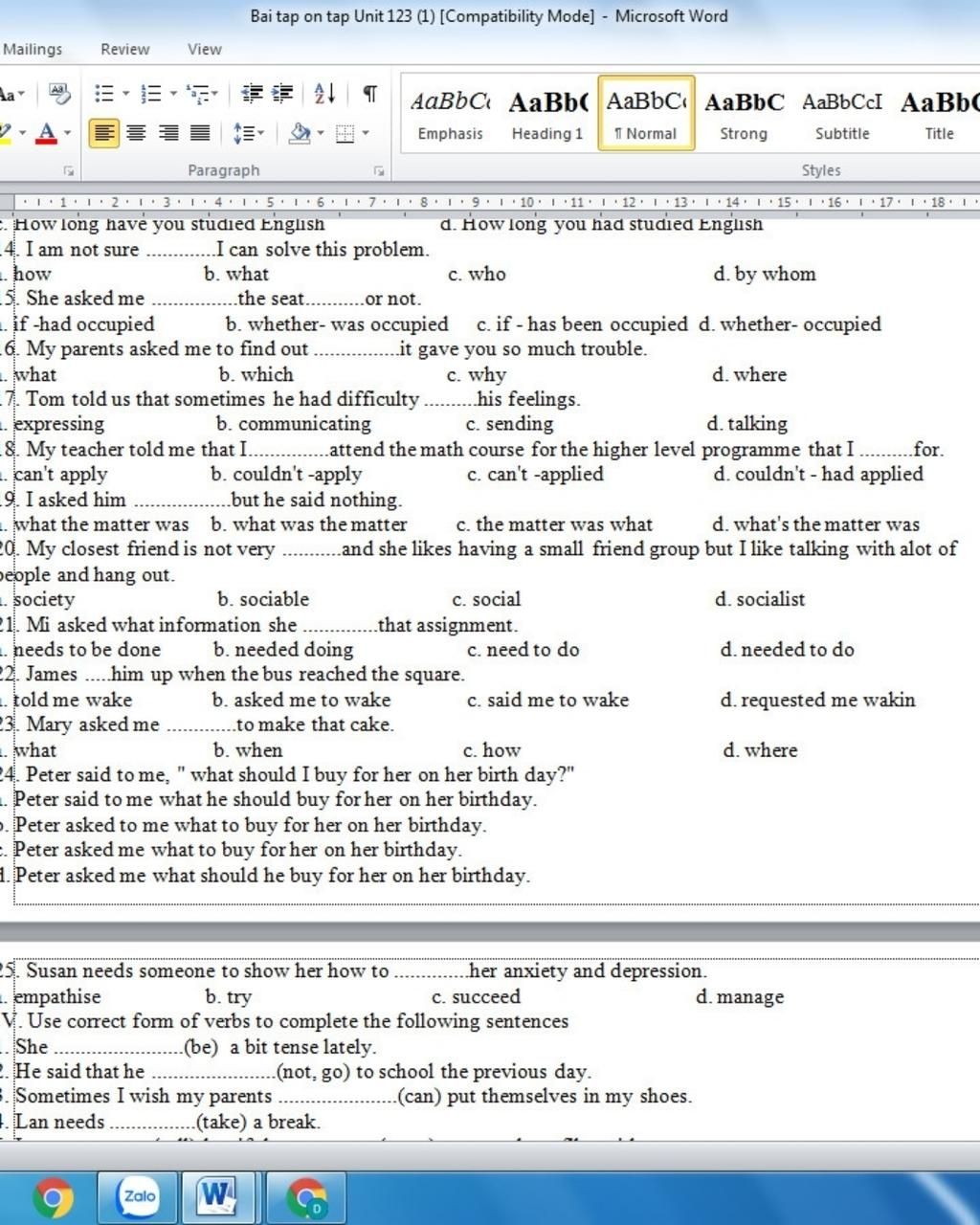The image size is (980, 1225).
Task: Click answer 'b. asked me to wake'
Action: click(x=301, y=700)
